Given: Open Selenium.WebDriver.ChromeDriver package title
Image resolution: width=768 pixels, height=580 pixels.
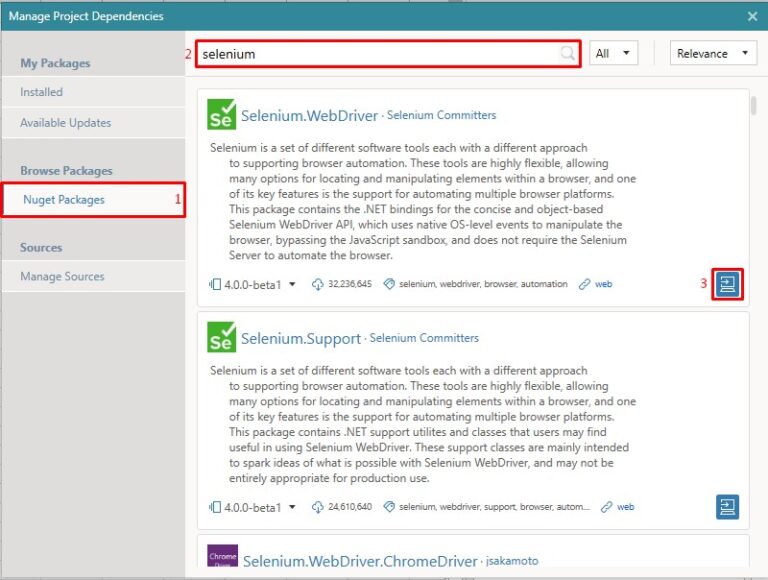Looking at the screenshot, I should point(360,561).
